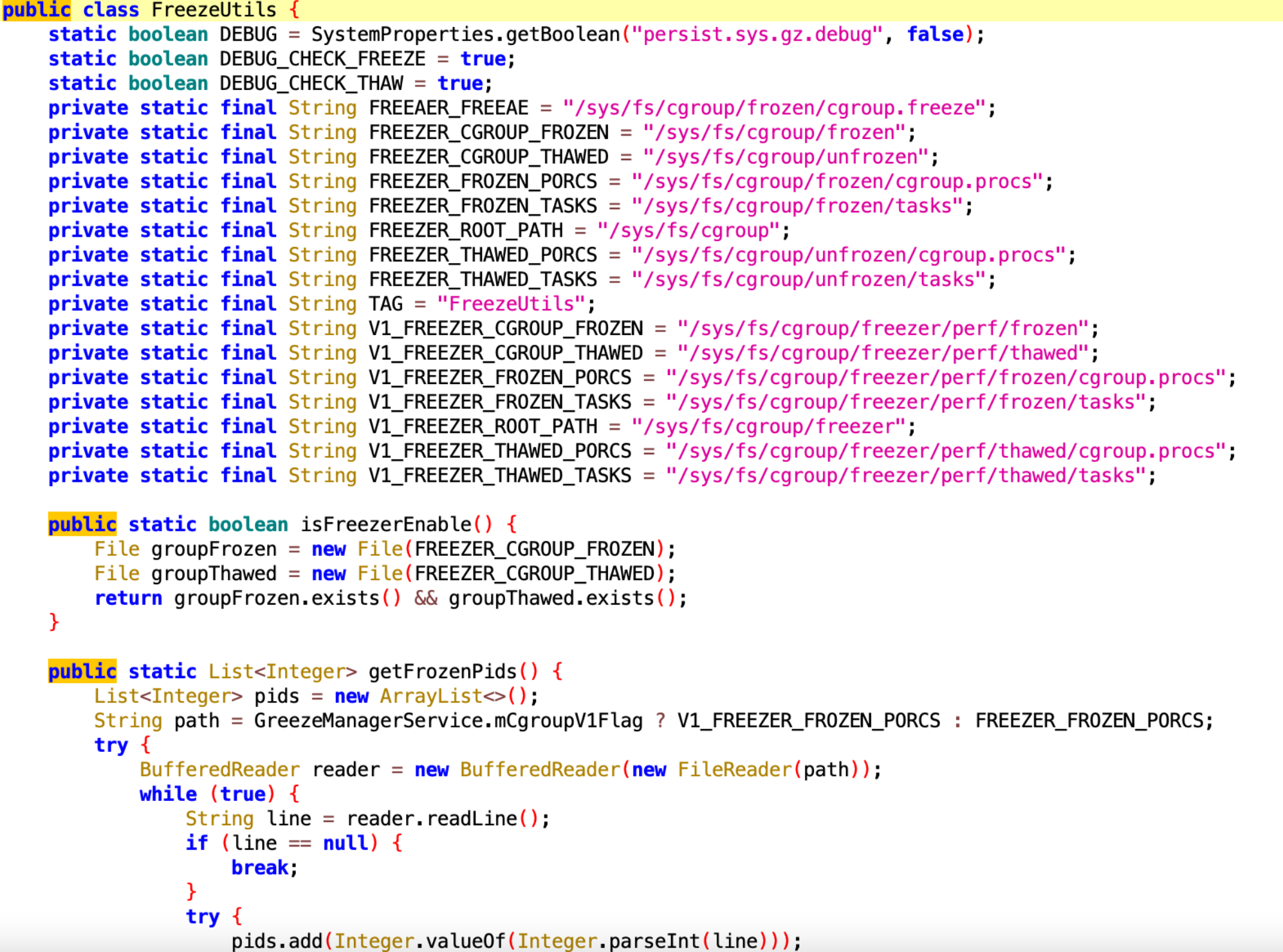Click the DEBUG_CHECK_FREEZE variable name
Image resolution: width=1283 pixels, height=952 pixels.
click(322, 59)
